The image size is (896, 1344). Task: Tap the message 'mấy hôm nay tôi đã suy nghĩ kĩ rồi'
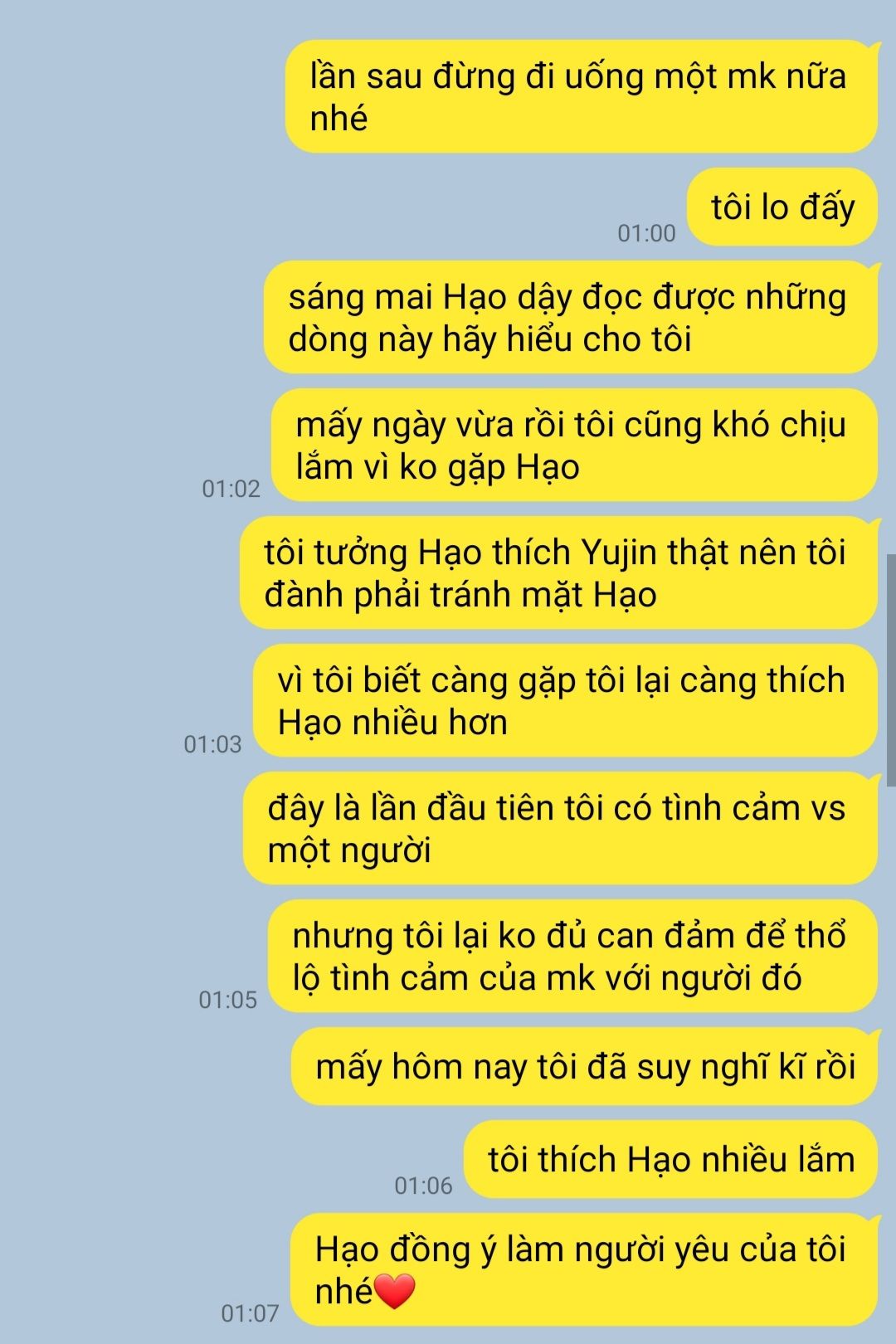point(584,1066)
